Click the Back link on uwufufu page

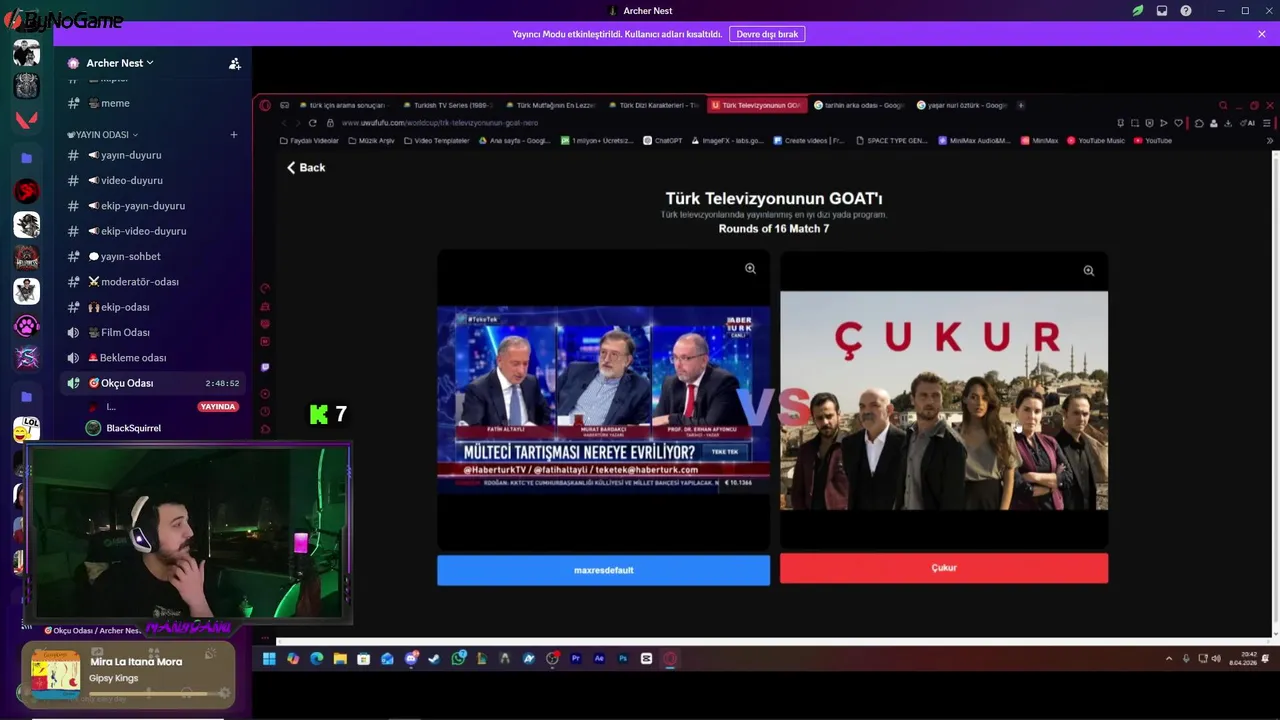pyautogui.click(x=306, y=167)
